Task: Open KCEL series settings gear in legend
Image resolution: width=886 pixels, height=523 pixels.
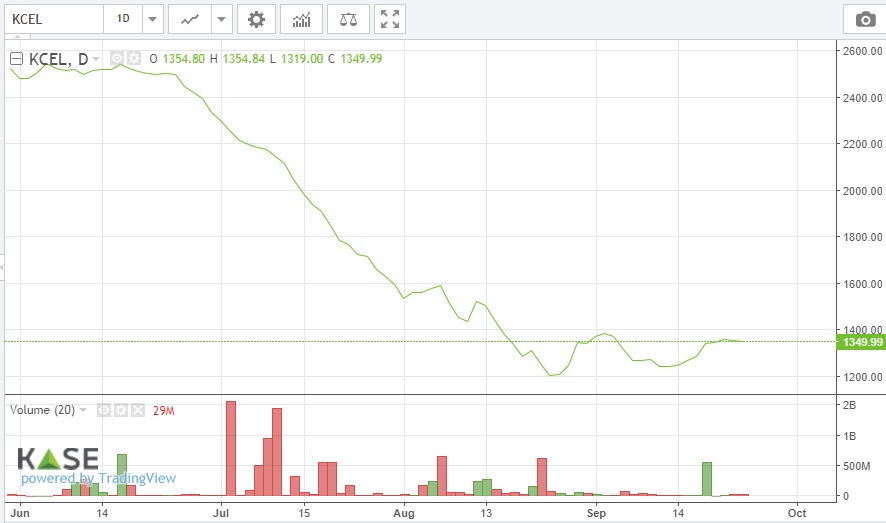Action: click(133, 58)
